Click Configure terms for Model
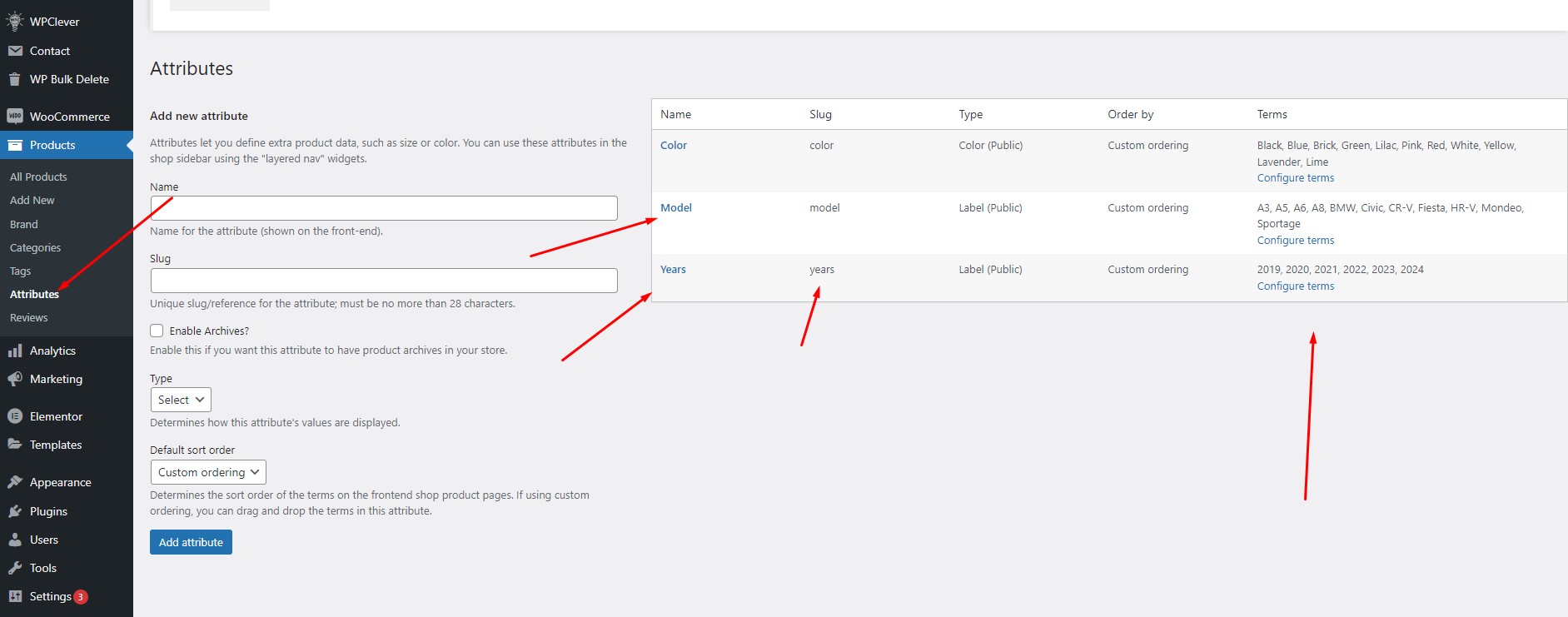The image size is (1568, 617). point(1296,240)
